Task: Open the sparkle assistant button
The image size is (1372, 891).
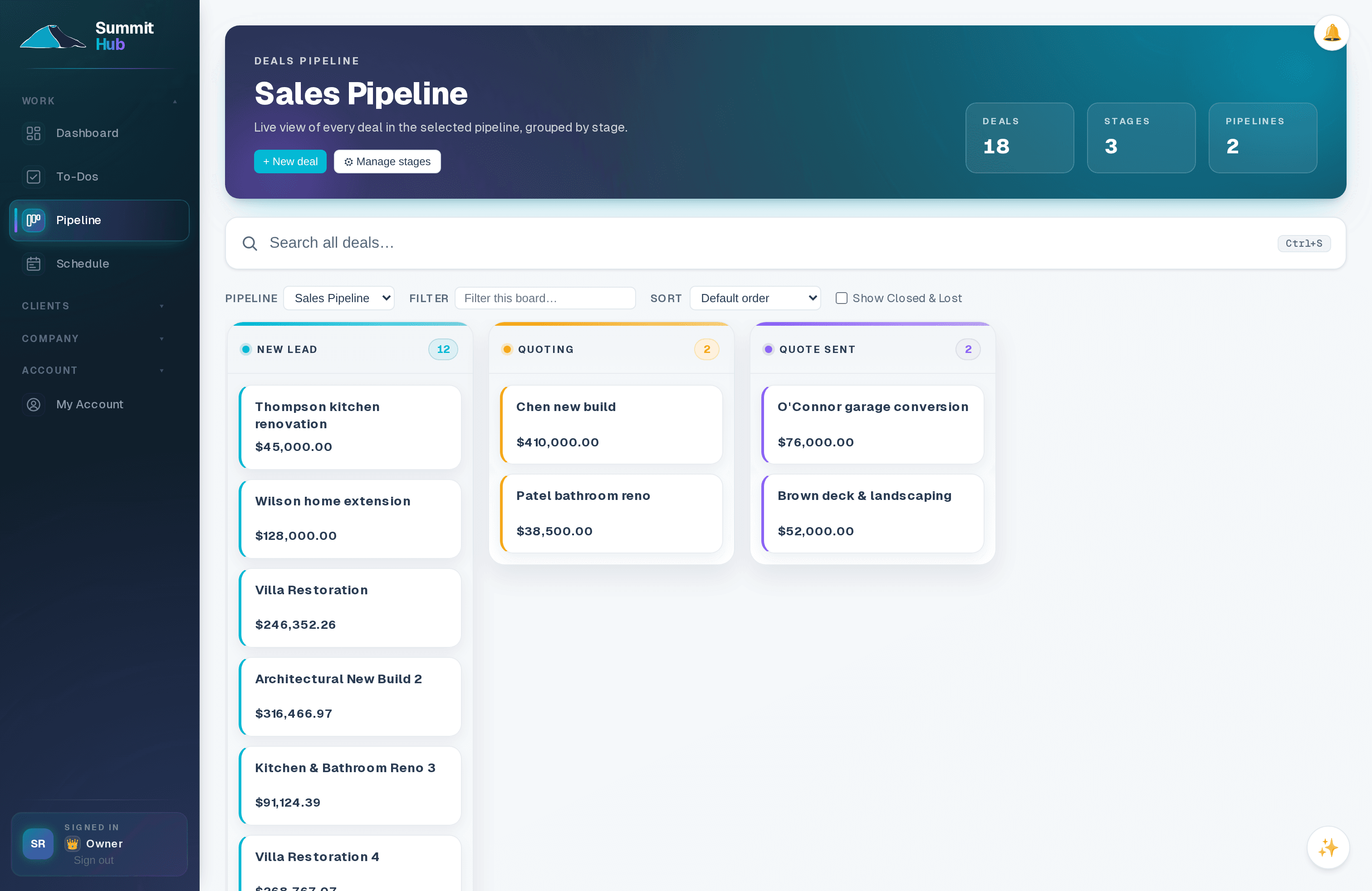Action: pos(1328,847)
